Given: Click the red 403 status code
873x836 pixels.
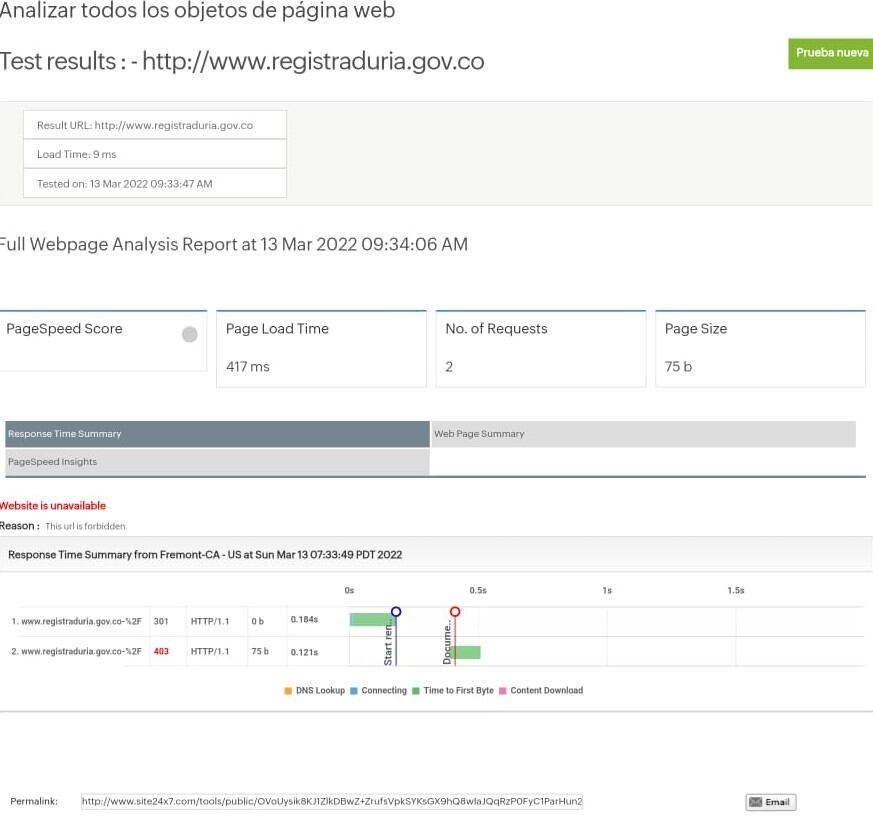Looking at the screenshot, I should (161, 652).
